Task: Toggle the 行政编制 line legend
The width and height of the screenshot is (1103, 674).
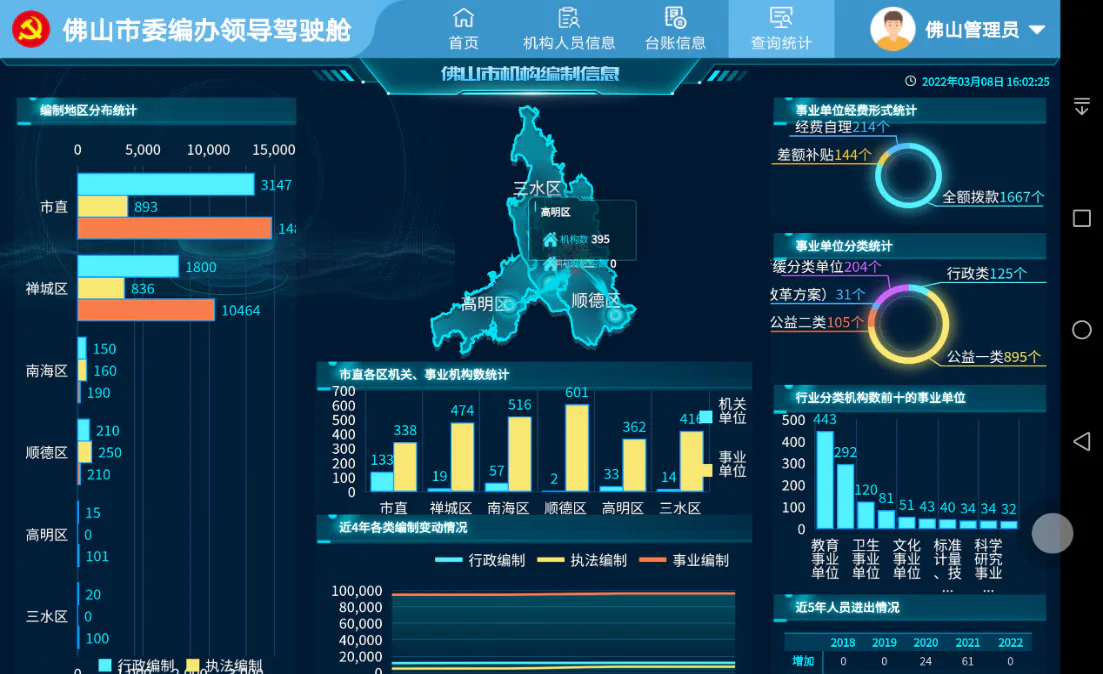Action: click(480, 560)
